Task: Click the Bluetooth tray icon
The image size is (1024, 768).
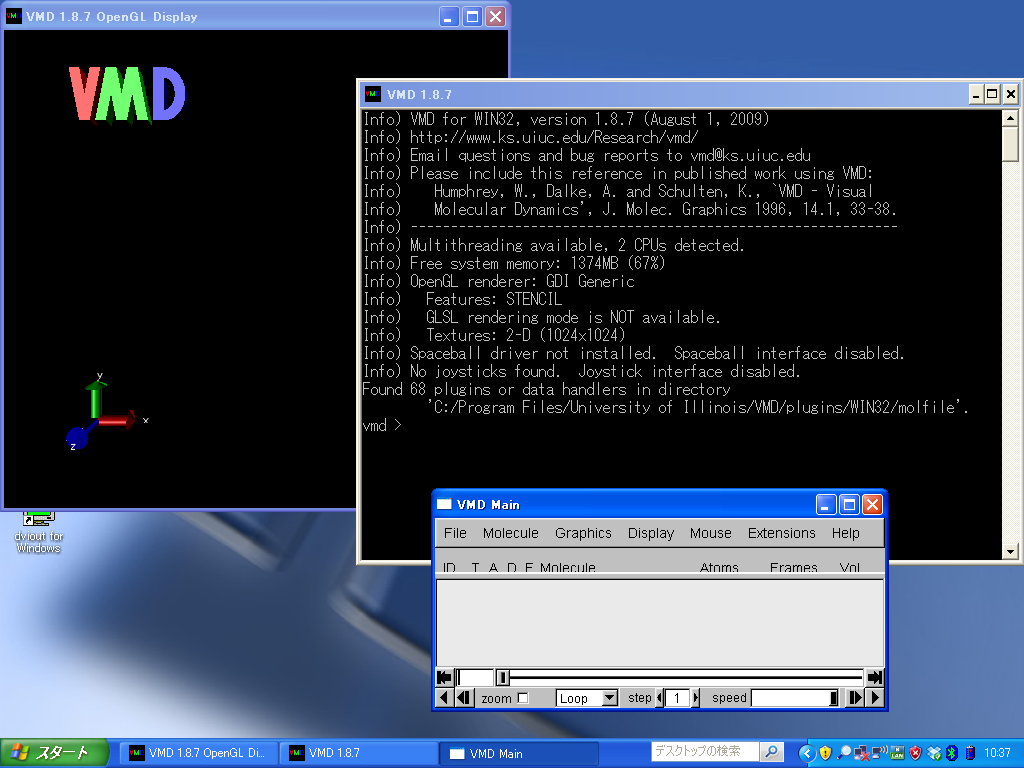Action: point(952,753)
